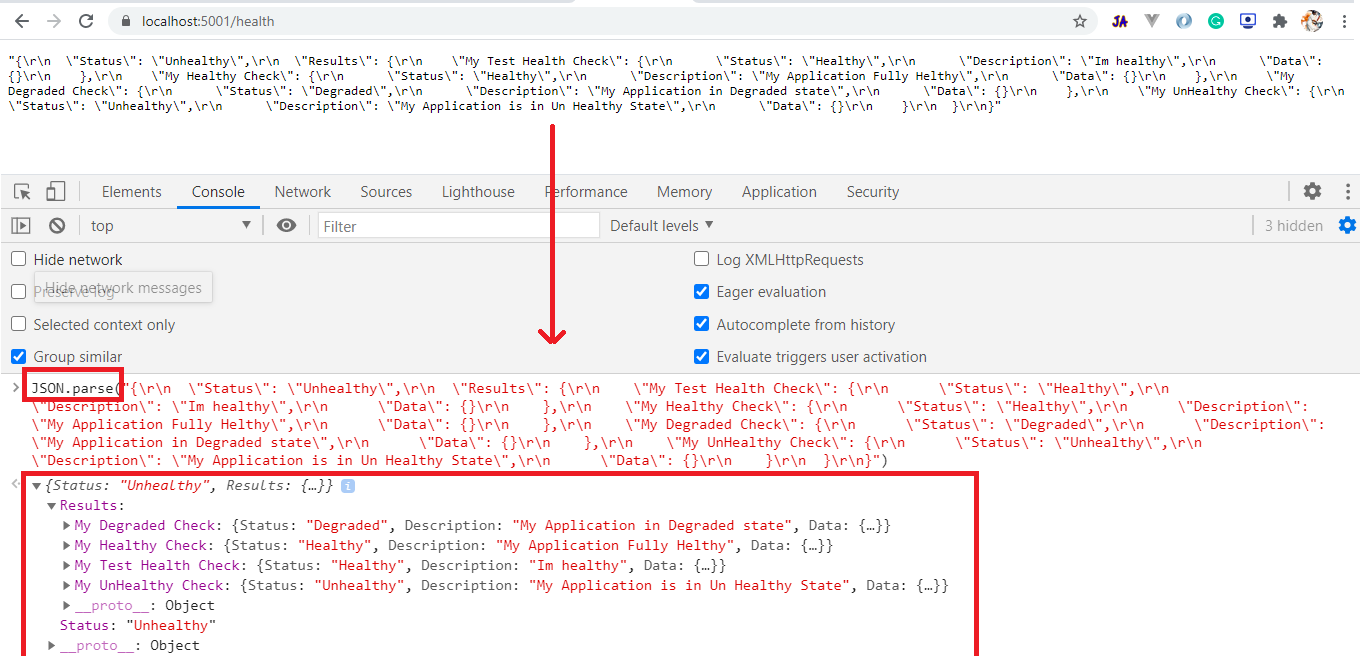
Task: Expand __proto__ under Results
Action: tap(67, 606)
